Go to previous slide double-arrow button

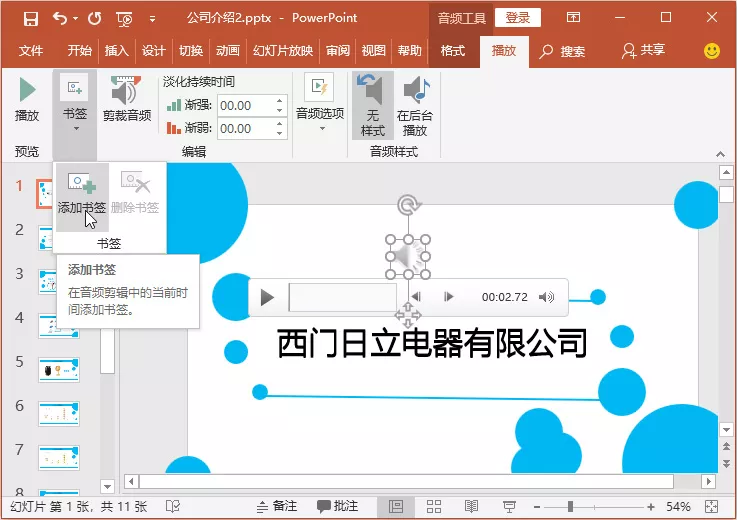point(726,446)
